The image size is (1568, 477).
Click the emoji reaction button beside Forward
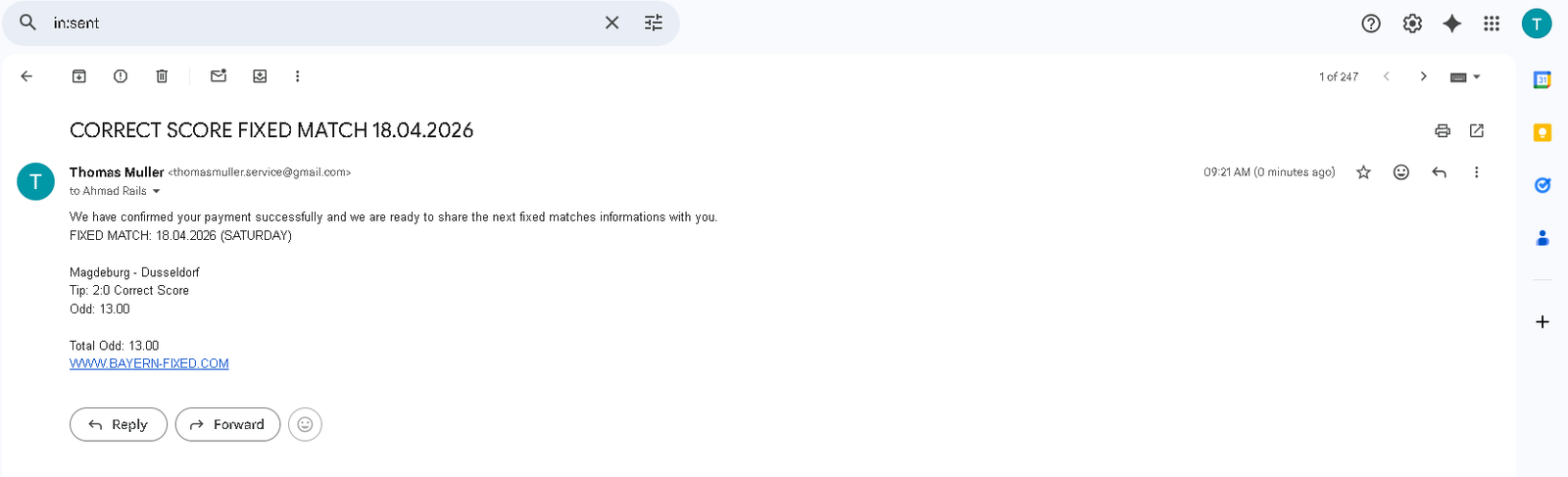(x=305, y=424)
